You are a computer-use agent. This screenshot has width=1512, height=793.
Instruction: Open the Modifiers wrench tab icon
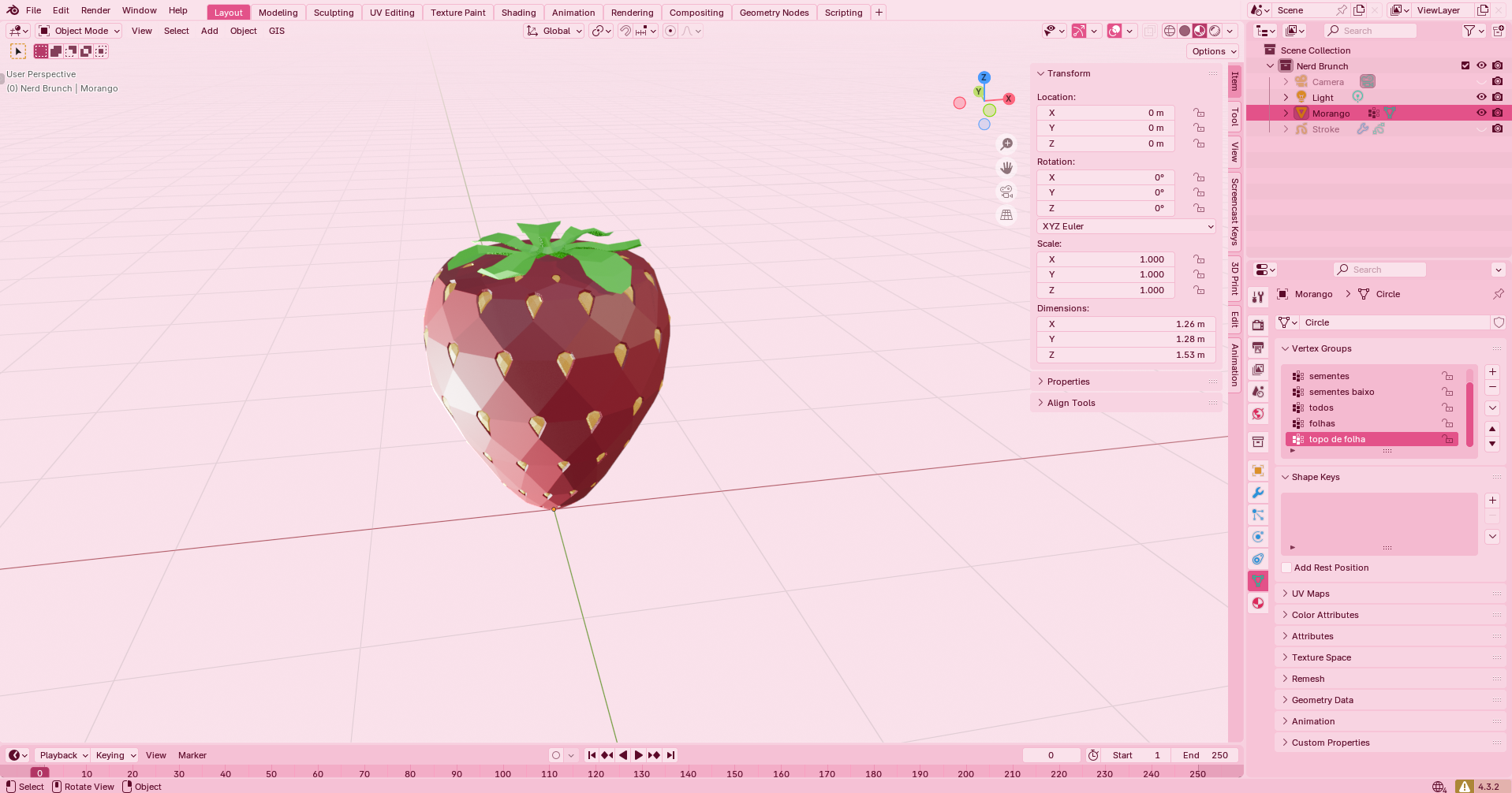pyautogui.click(x=1258, y=493)
